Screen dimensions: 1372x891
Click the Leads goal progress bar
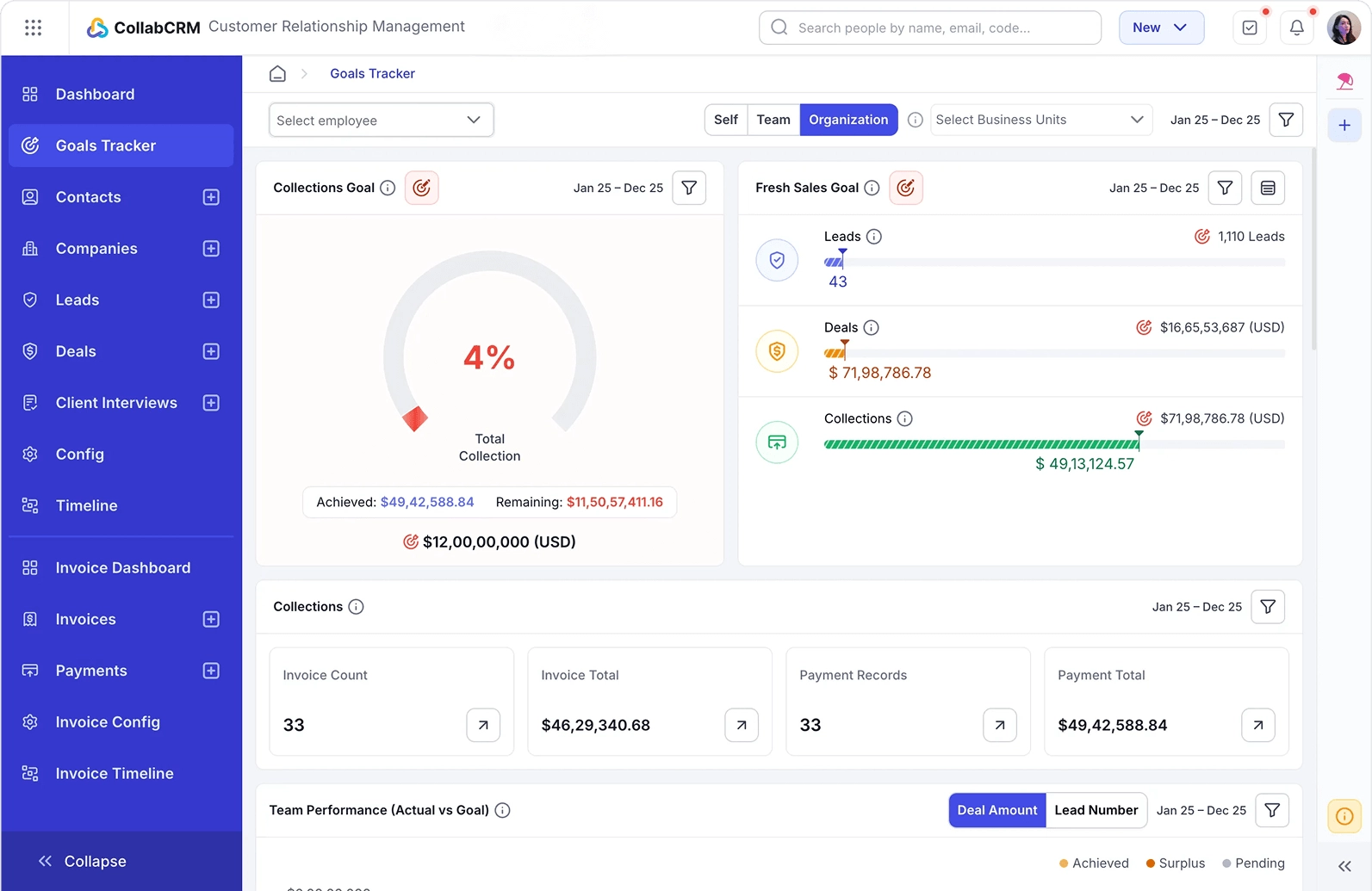click(1054, 262)
